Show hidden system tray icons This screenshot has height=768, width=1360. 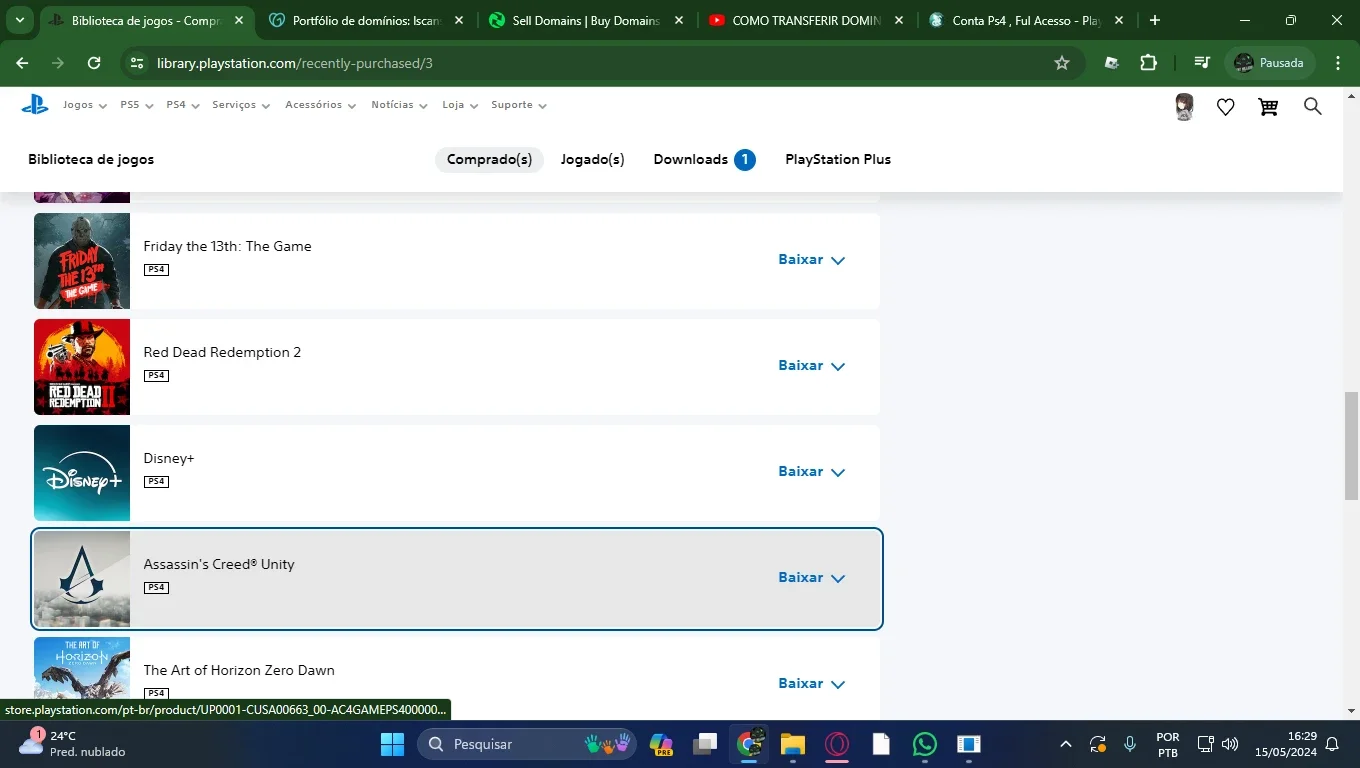(x=1066, y=744)
